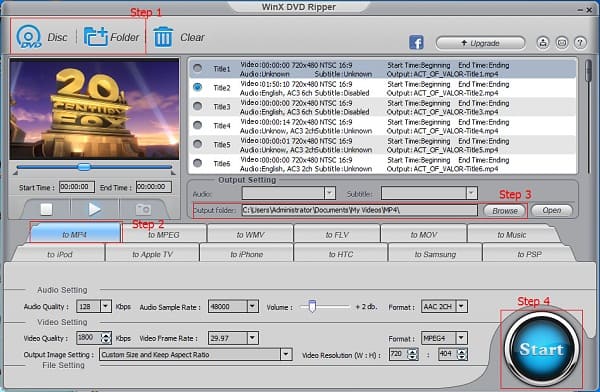Click the 20th Century Fox preview image

(94, 109)
